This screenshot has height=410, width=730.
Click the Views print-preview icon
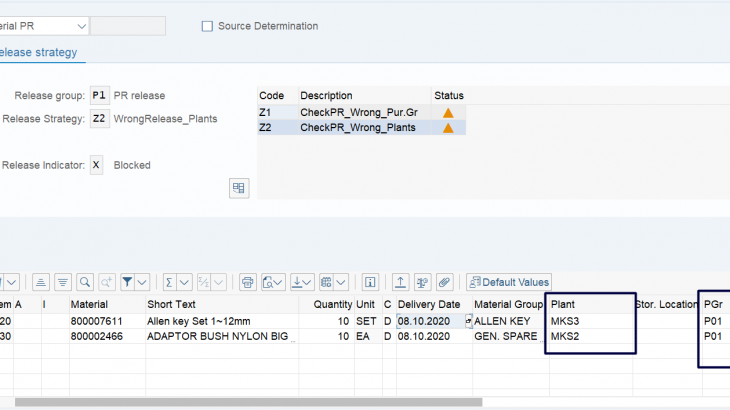coord(273,282)
